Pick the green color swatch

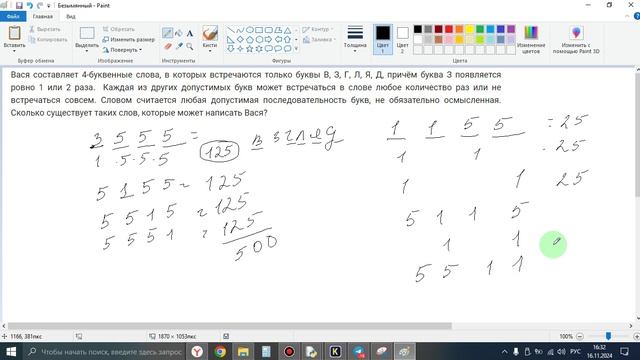point(480,29)
